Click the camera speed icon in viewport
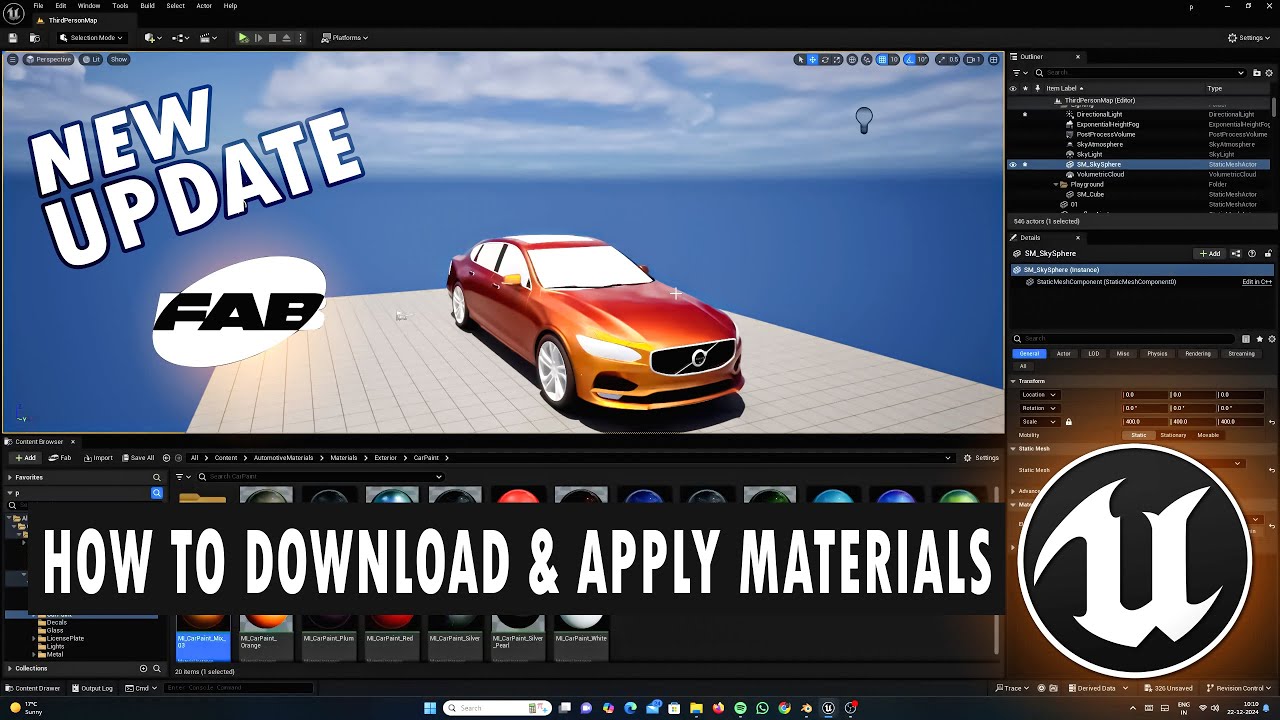Image resolution: width=1280 pixels, height=720 pixels. 970,60
